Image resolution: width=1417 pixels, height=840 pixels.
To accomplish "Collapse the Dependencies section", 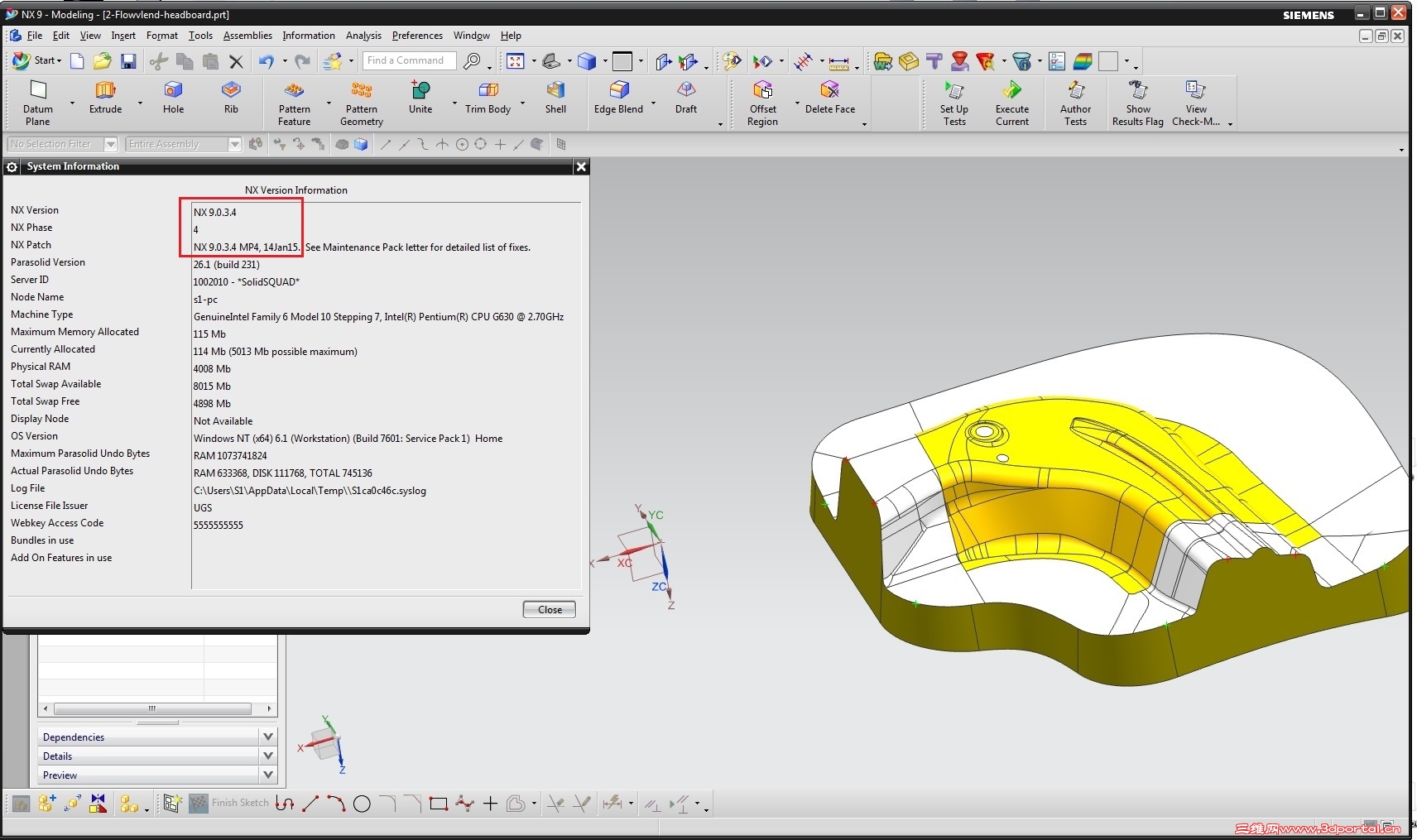I will (267, 736).
